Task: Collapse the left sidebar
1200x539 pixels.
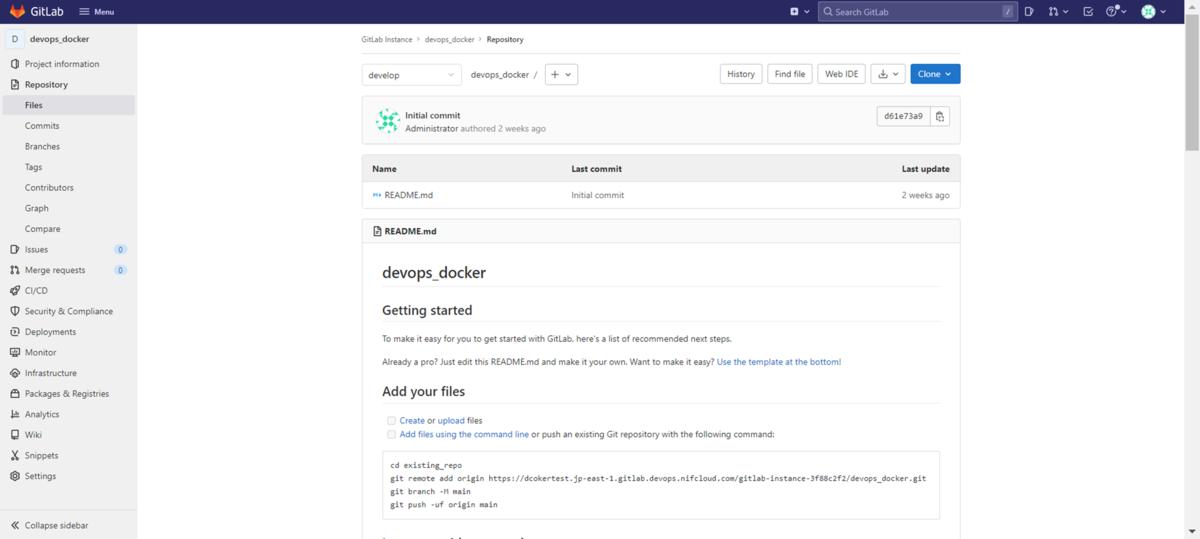Action: (55, 525)
